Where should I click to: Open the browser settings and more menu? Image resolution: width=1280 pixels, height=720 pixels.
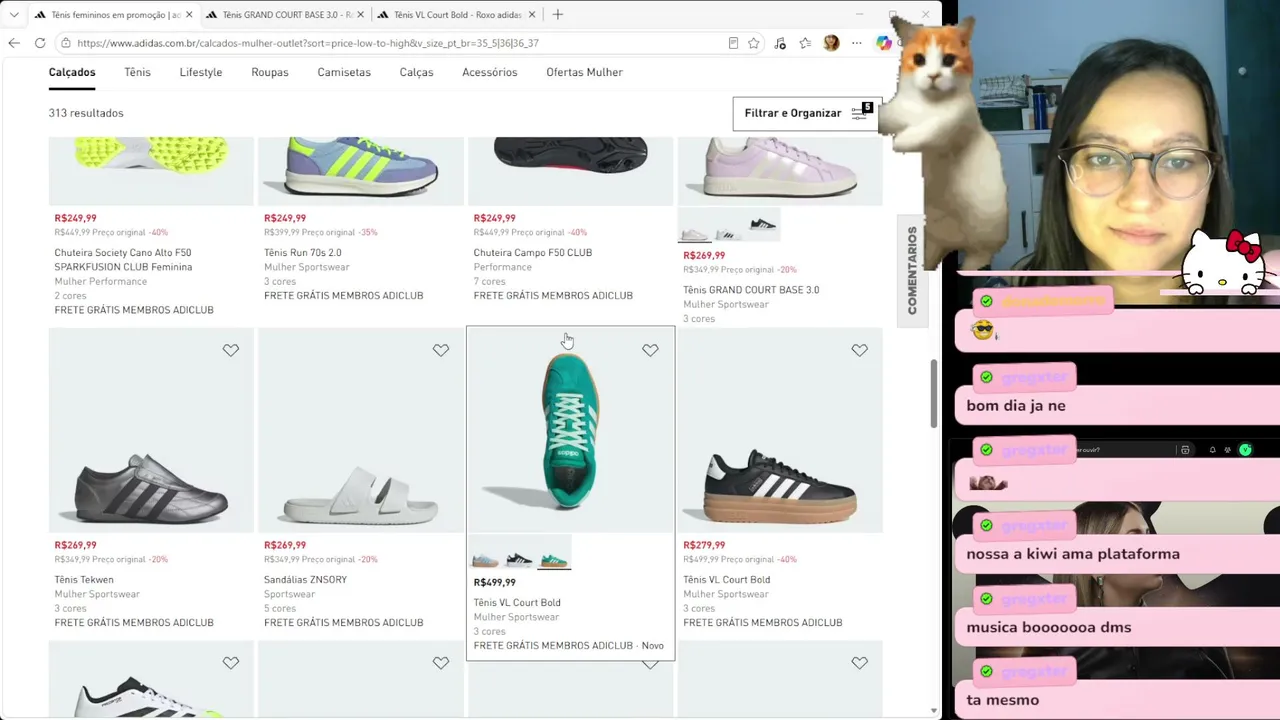pyautogui.click(x=857, y=43)
